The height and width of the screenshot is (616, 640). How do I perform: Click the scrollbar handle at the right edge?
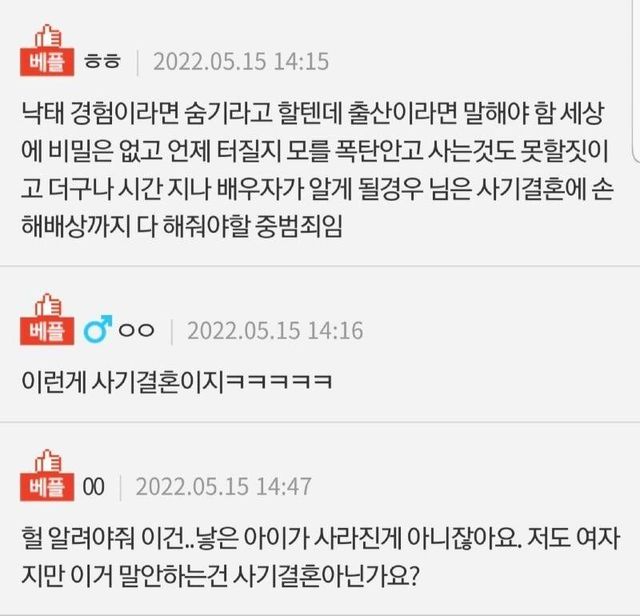click(x=636, y=82)
